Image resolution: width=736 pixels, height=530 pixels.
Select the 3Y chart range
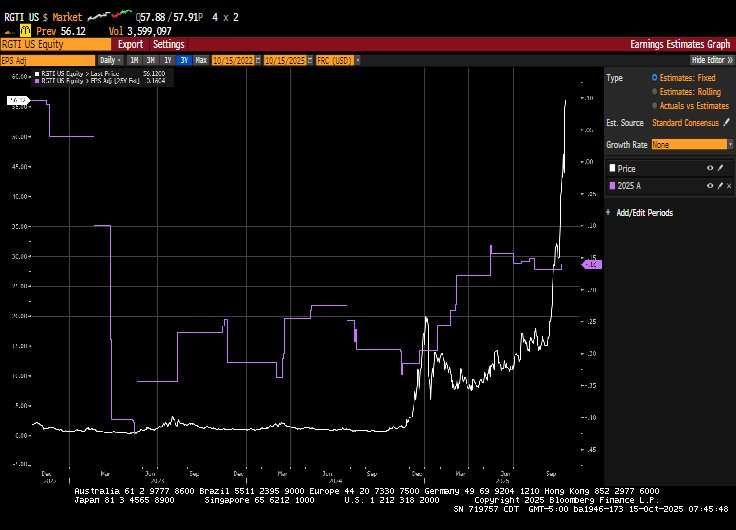(184, 60)
